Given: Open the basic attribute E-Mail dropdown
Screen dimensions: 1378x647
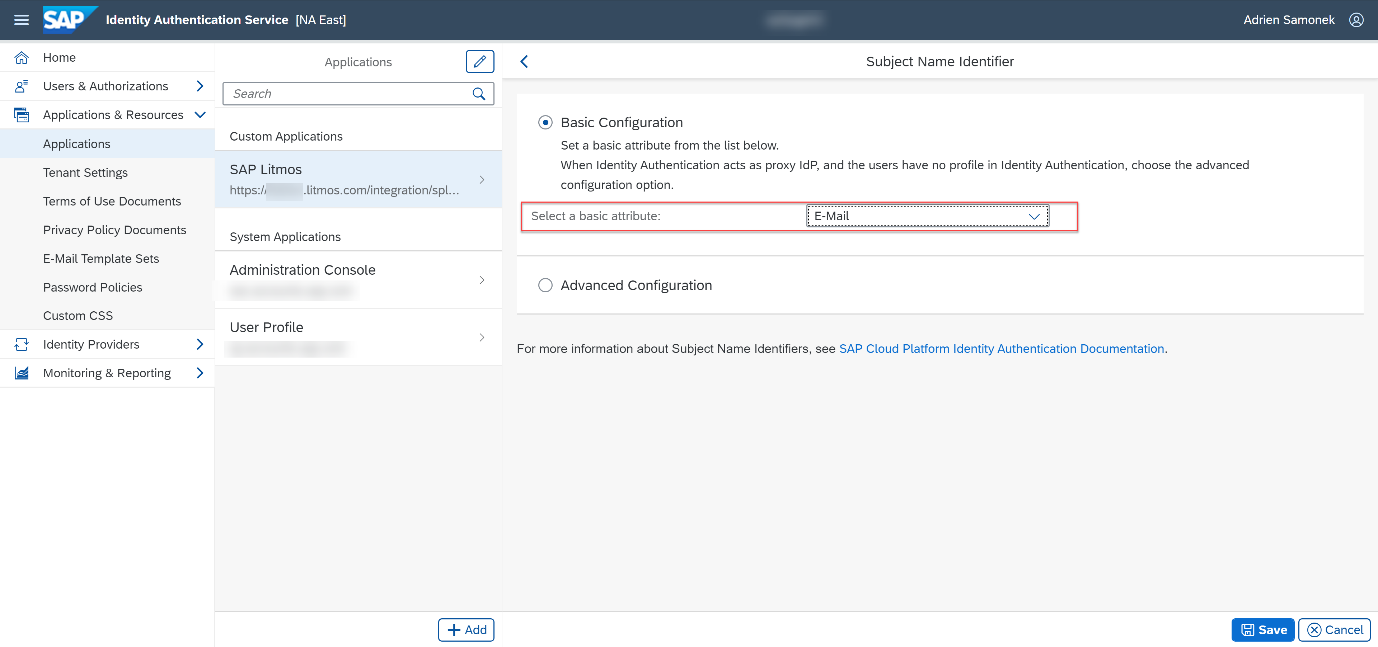Looking at the screenshot, I should tap(927, 216).
